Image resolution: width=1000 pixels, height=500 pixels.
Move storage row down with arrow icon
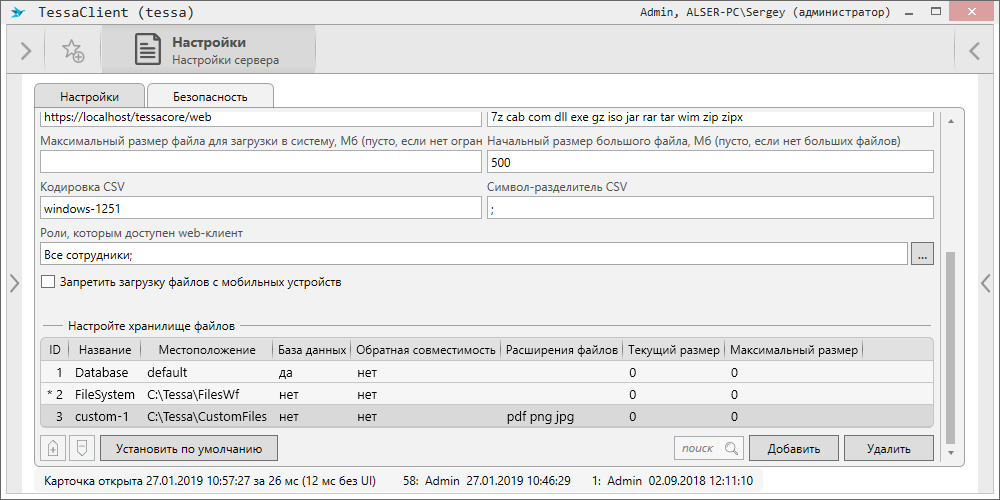coord(83,448)
